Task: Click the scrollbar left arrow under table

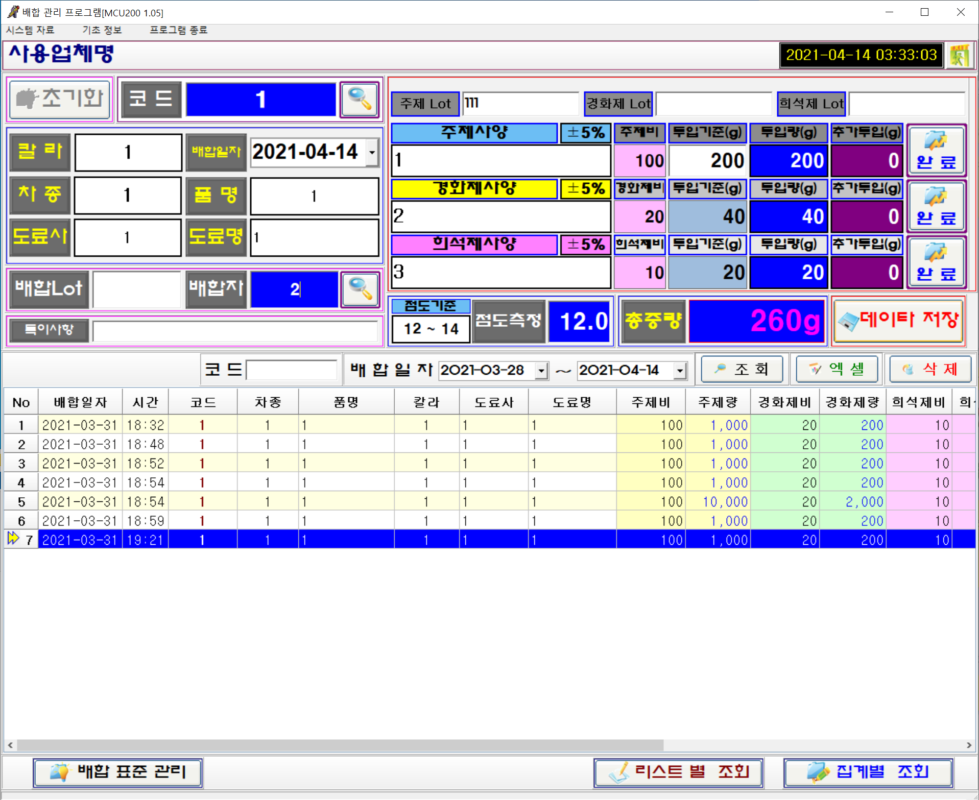Action: click(9, 745)
